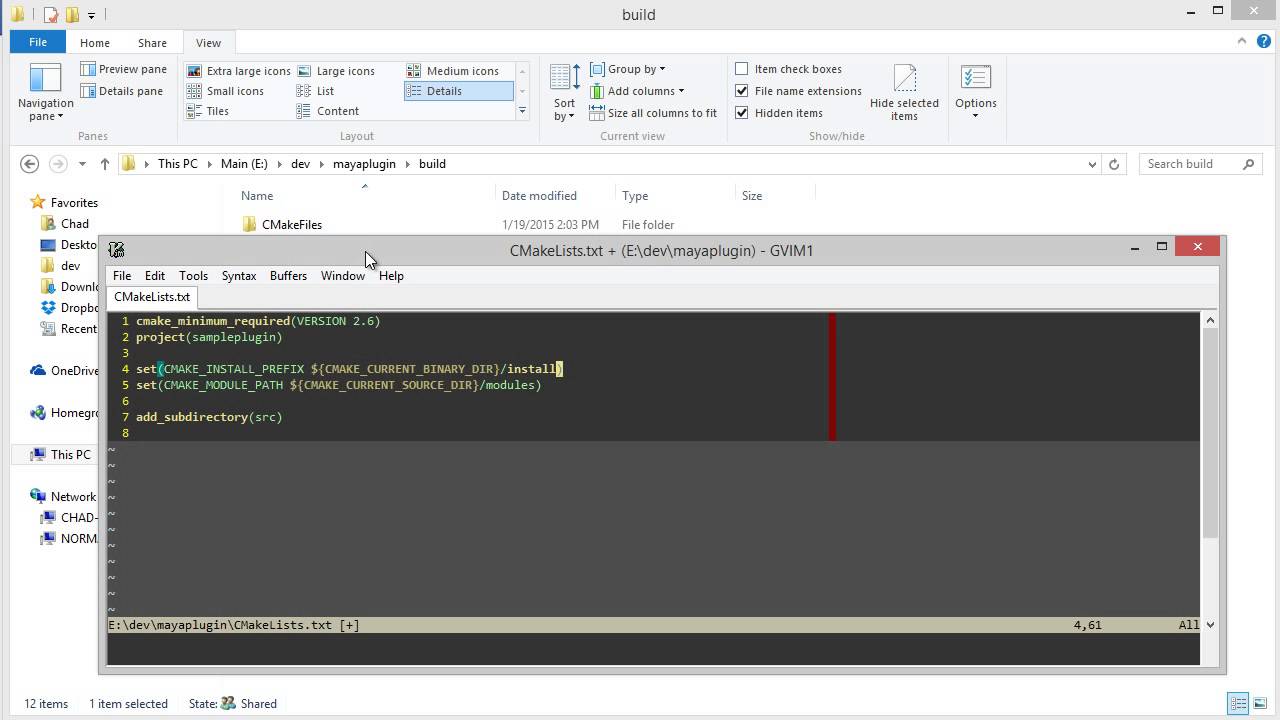Go back in Explorer
The height and width of the screenshot is (720, 1280).
coord(29,164)
